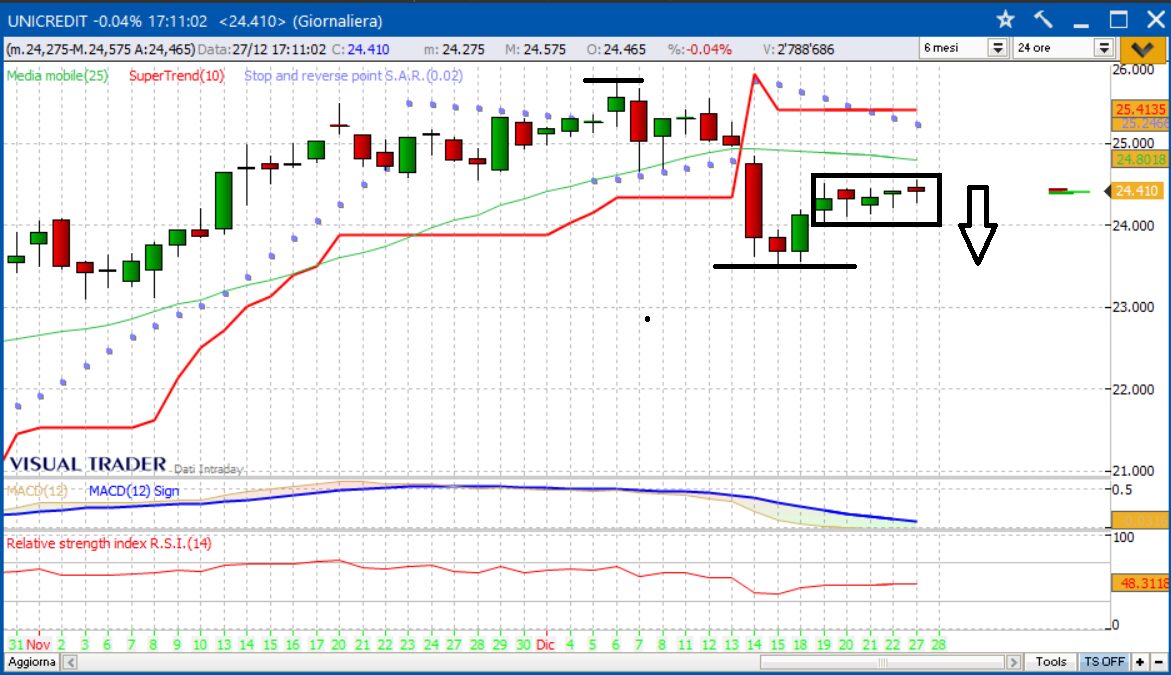Click the orange 24.410 current price tag

click(x=1136, y=191)
